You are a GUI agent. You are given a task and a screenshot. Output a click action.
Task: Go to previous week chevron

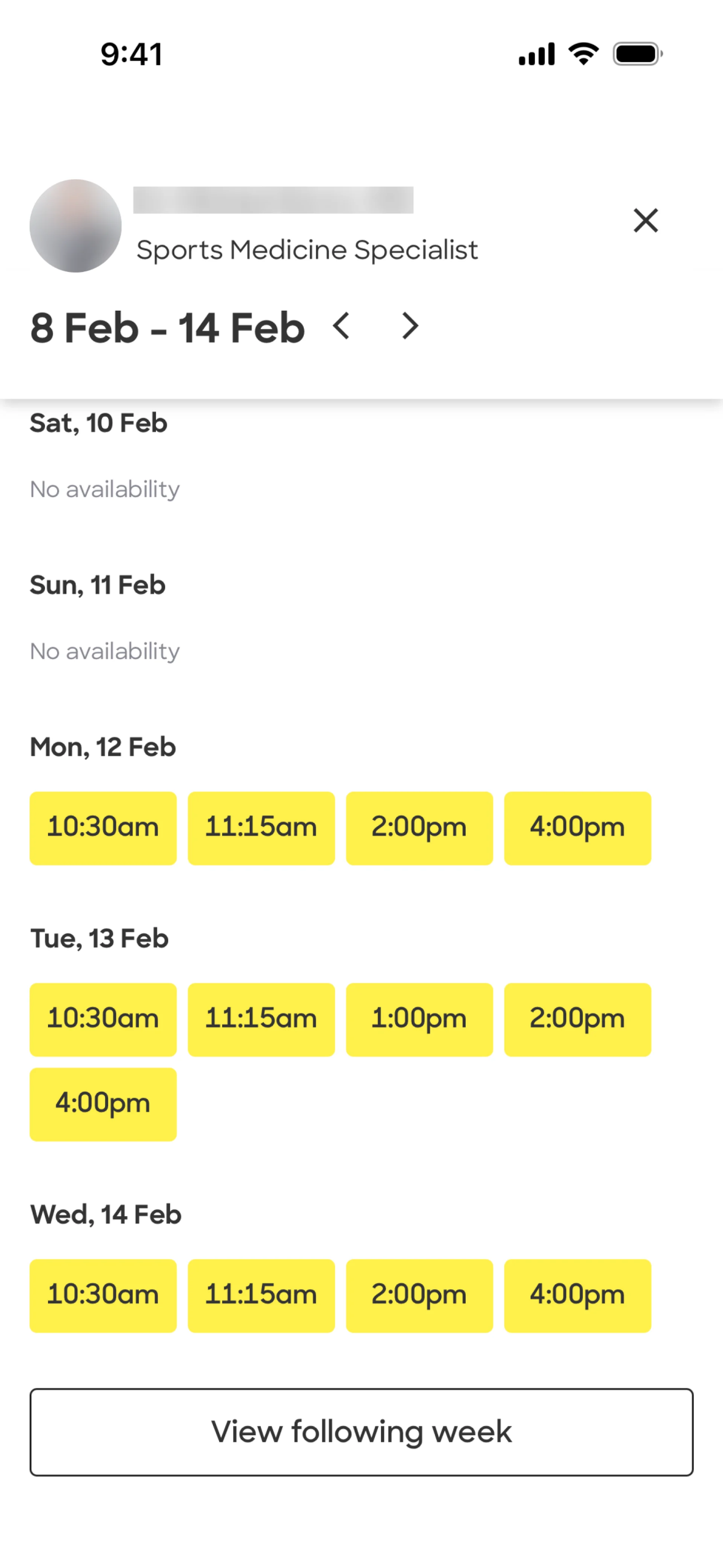click(x=342, y=326)
